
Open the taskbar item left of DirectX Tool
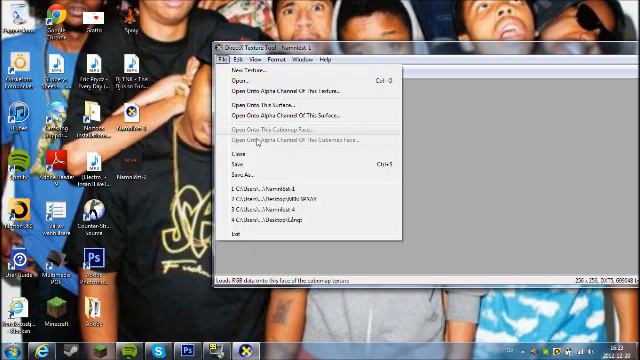pyautogui.click(x=217, y=351)
